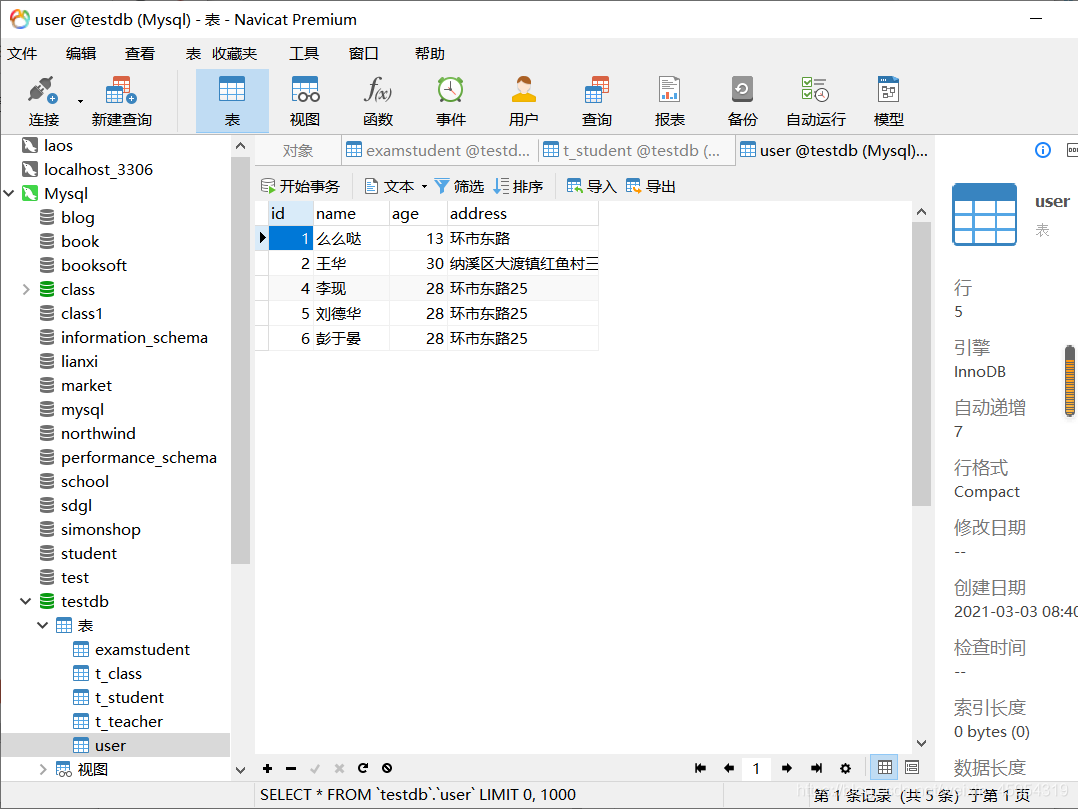1078x809 pixels.
Task: Click the page number input field
Action: 756,767
